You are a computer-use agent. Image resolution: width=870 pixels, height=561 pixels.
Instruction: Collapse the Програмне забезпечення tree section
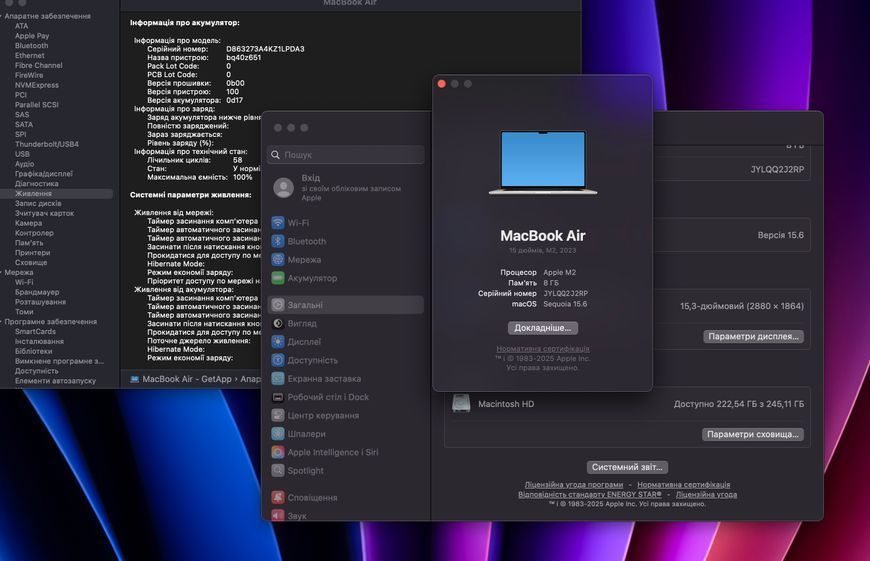click(2, 322)
